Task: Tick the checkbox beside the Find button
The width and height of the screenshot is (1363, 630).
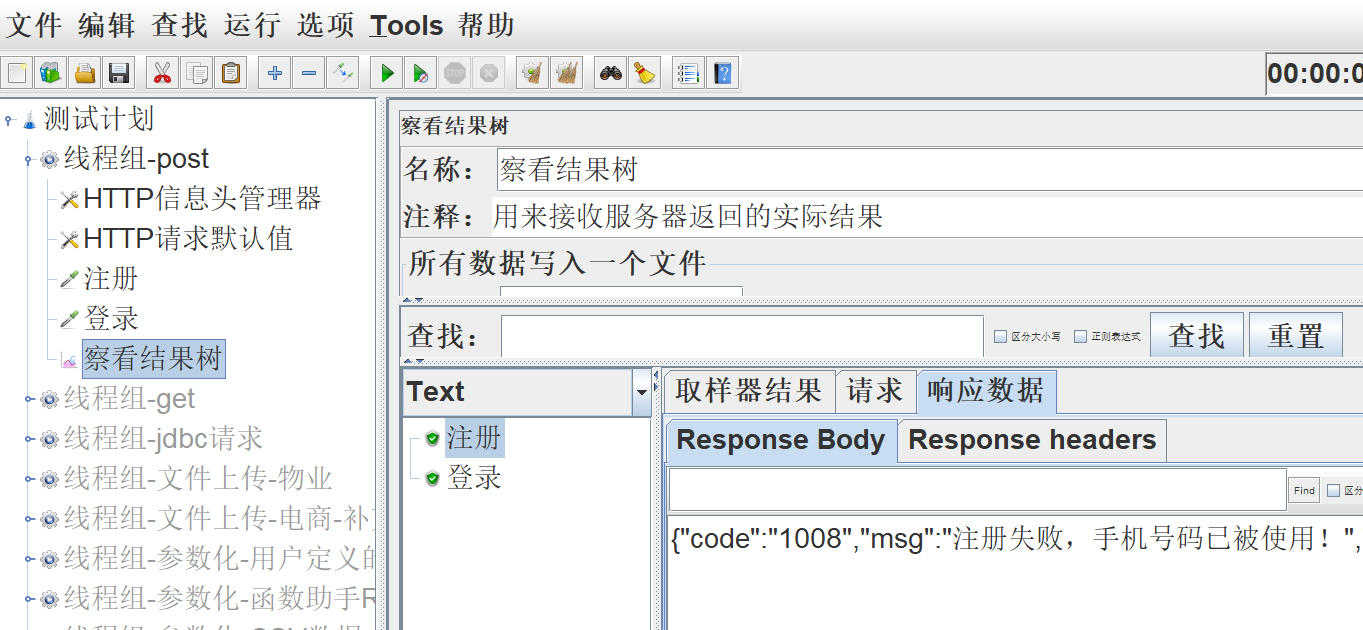Action: click(x=1332, y=490)
